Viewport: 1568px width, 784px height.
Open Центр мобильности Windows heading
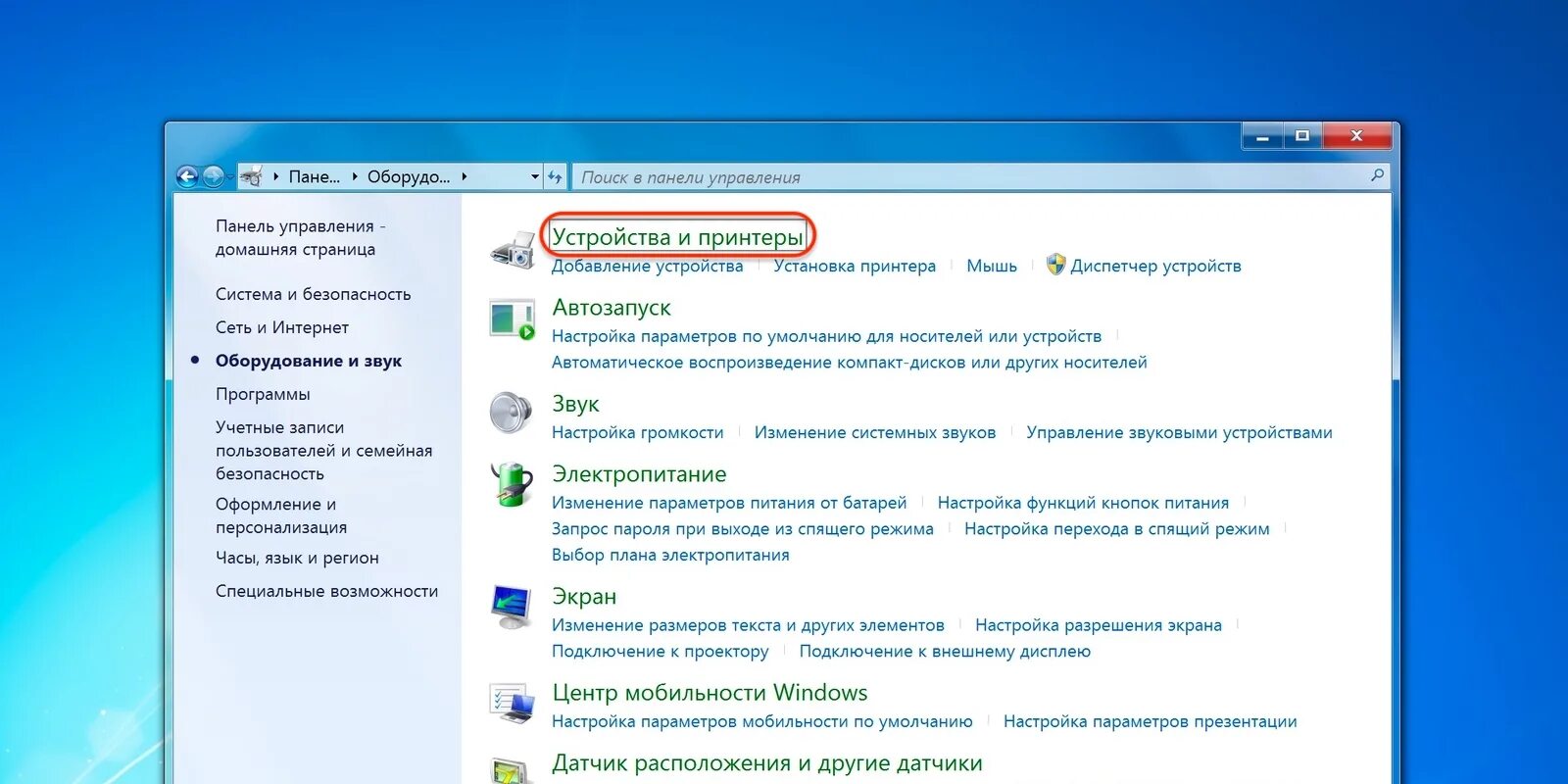710,693
